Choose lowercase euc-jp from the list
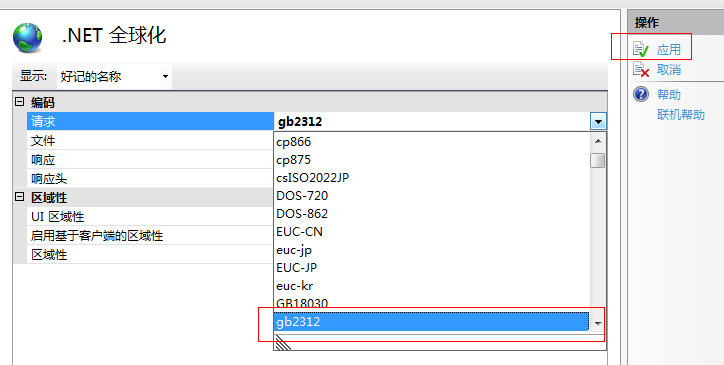Viewport: 724px width, 365px height. pos(432,250)
